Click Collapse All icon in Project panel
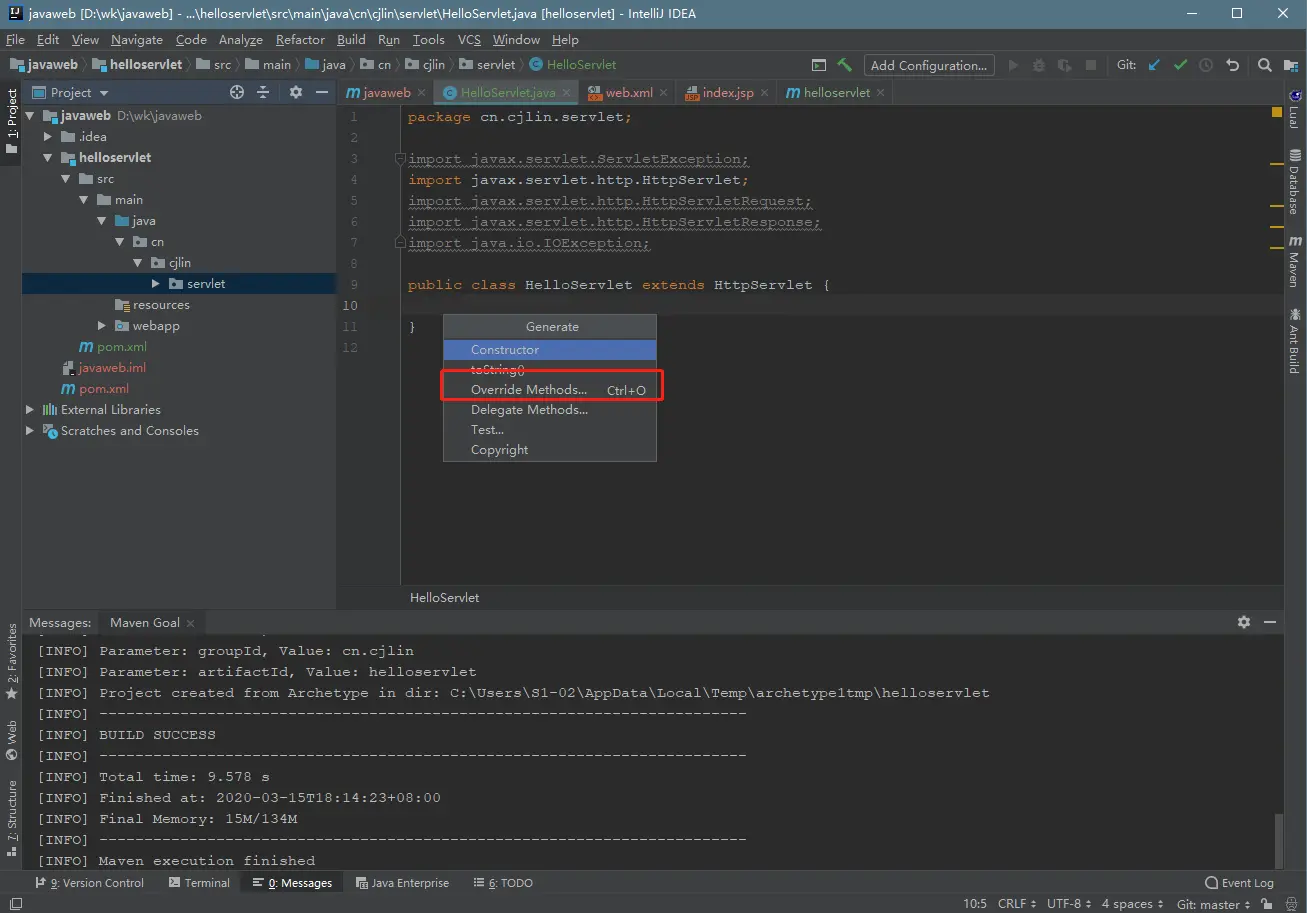This screenshot has width=1307, height=913. [x=263, y=92]
